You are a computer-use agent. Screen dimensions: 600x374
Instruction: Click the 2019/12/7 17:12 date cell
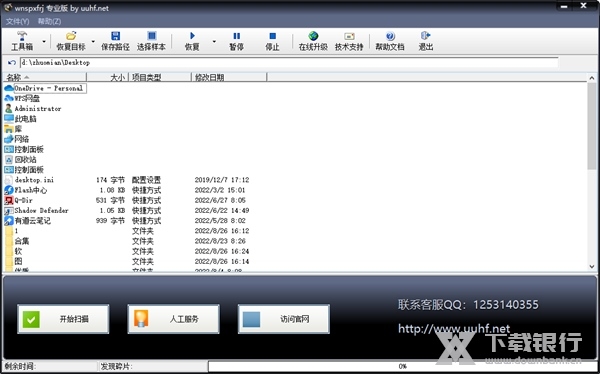coord(222,180)
